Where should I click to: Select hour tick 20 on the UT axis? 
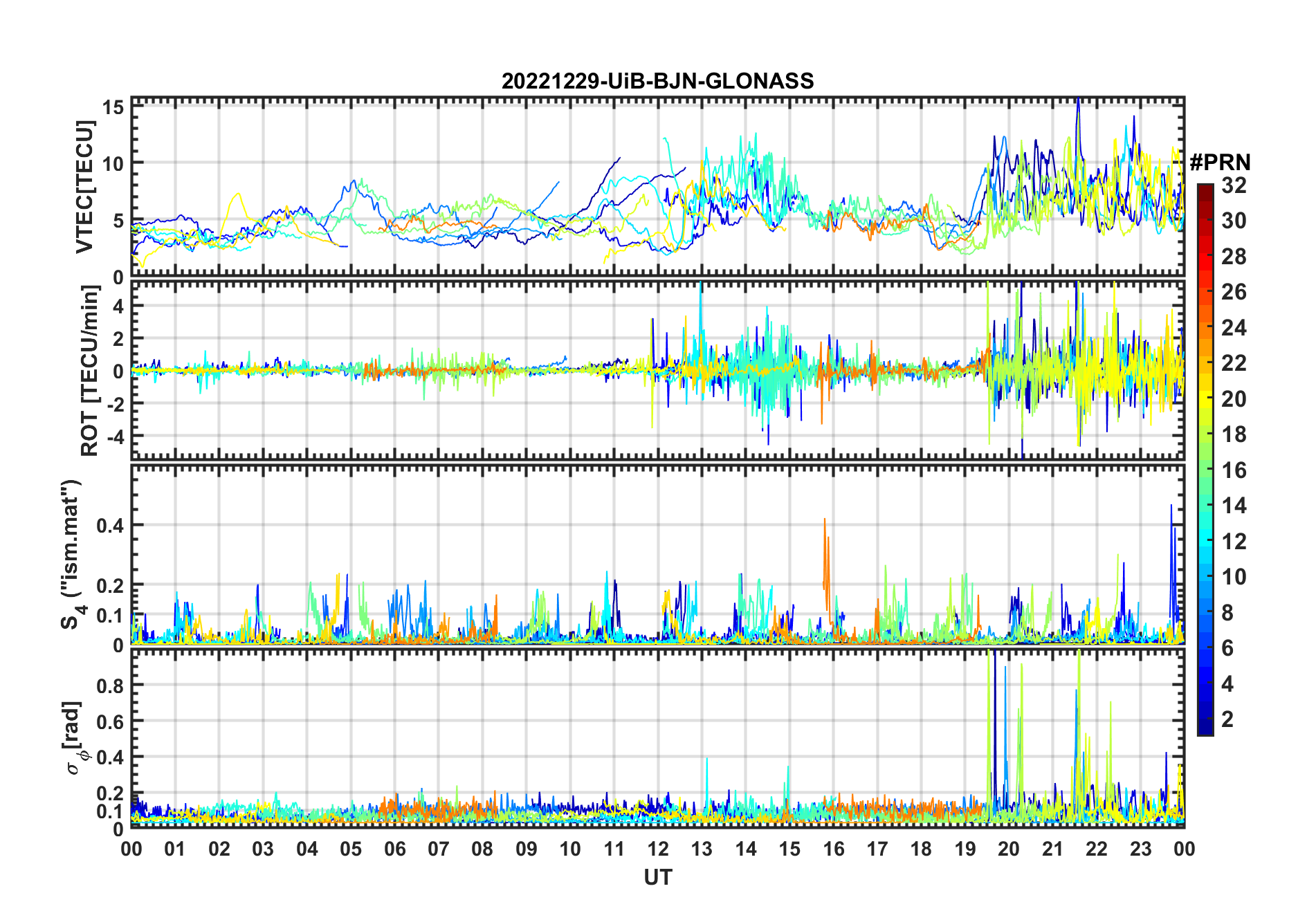1009,849
